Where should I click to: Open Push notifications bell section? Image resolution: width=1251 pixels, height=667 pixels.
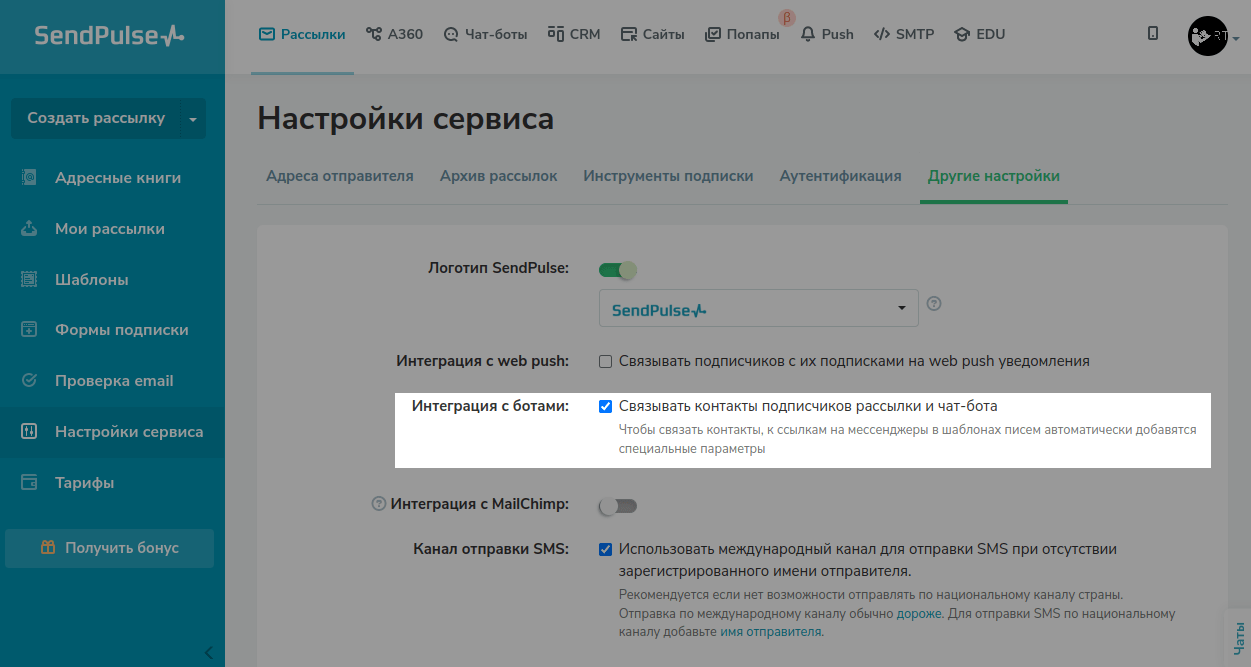[x=827, y=34]
